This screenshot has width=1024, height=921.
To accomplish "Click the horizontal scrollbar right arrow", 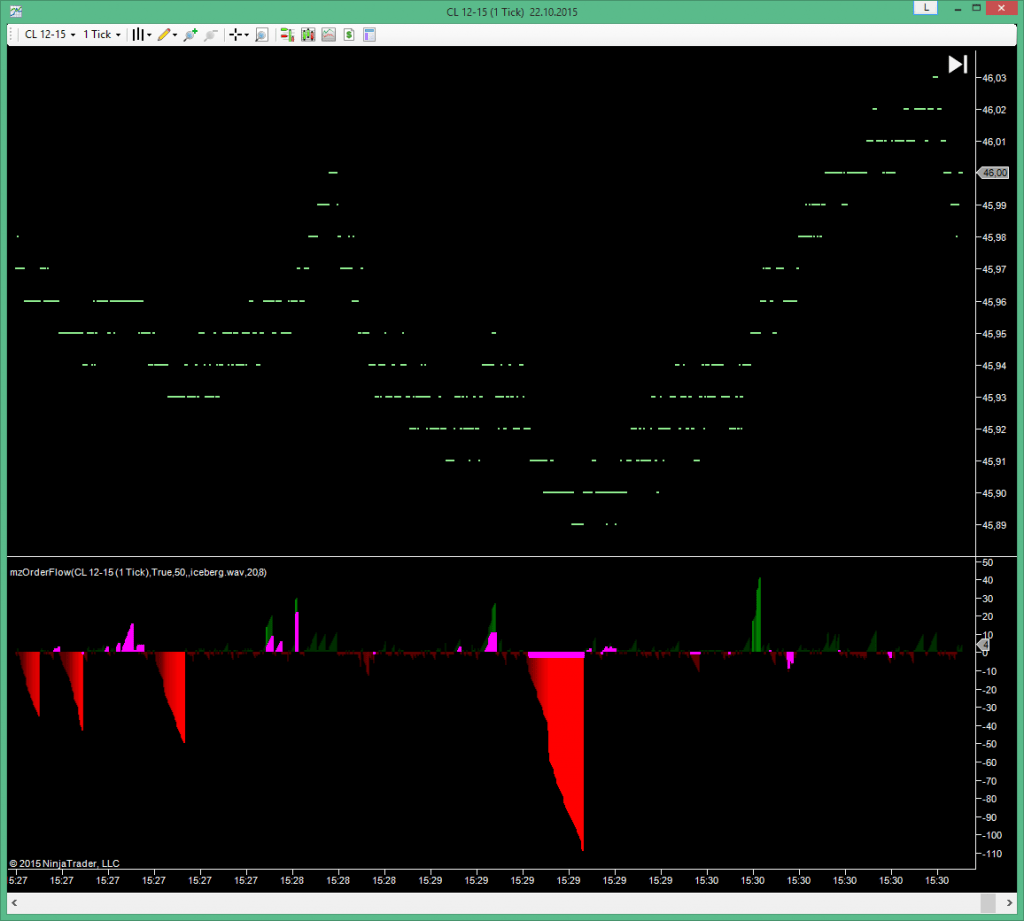I will 1009,903.
